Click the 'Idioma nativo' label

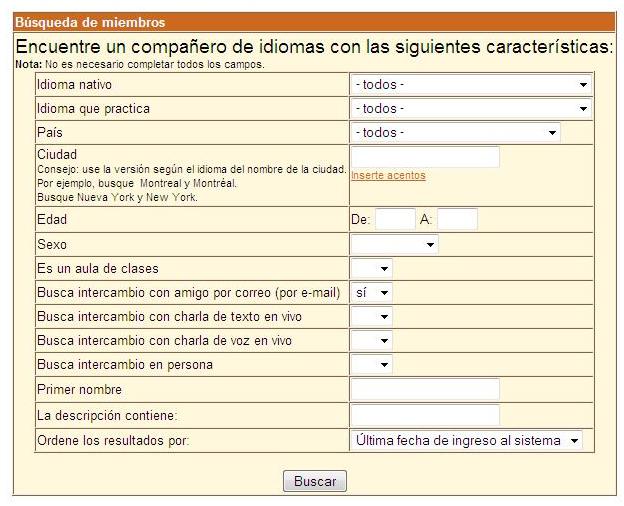[x=74, y=84]
